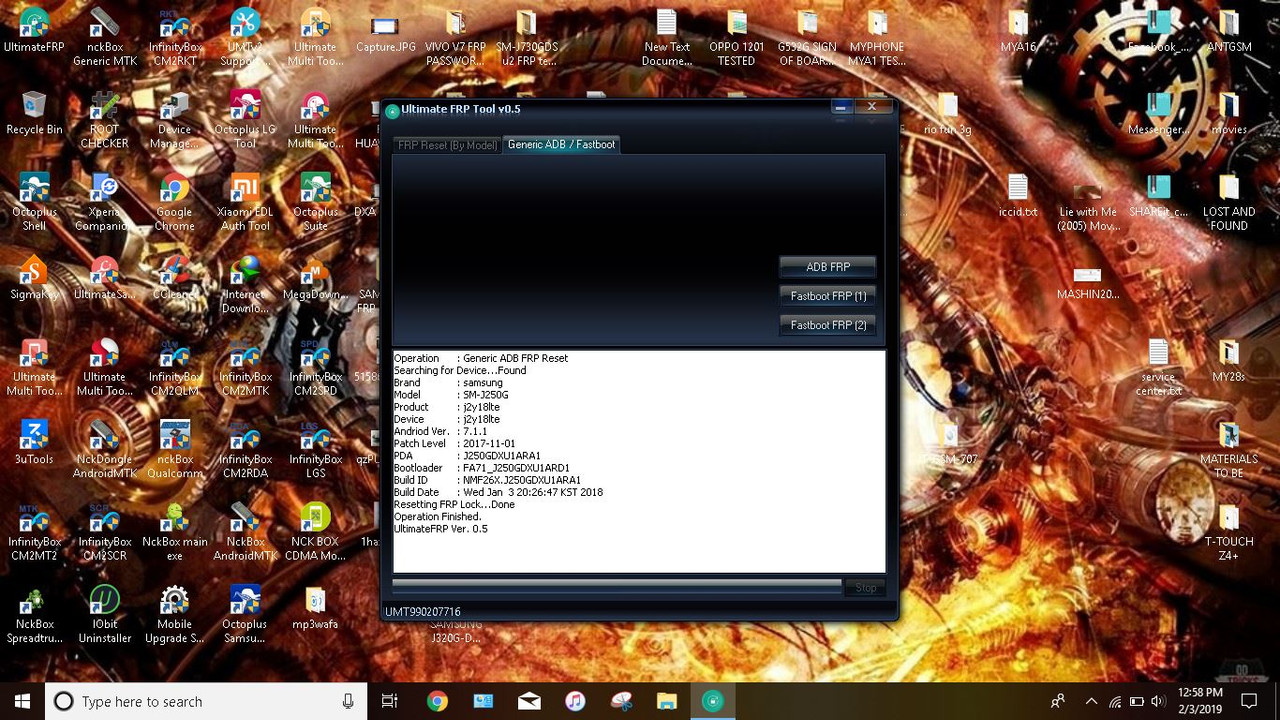Select the UMTv2 Support desktop icon
Image resolution: width=1280 pixels, height=720 pixels.
[245, 38]
